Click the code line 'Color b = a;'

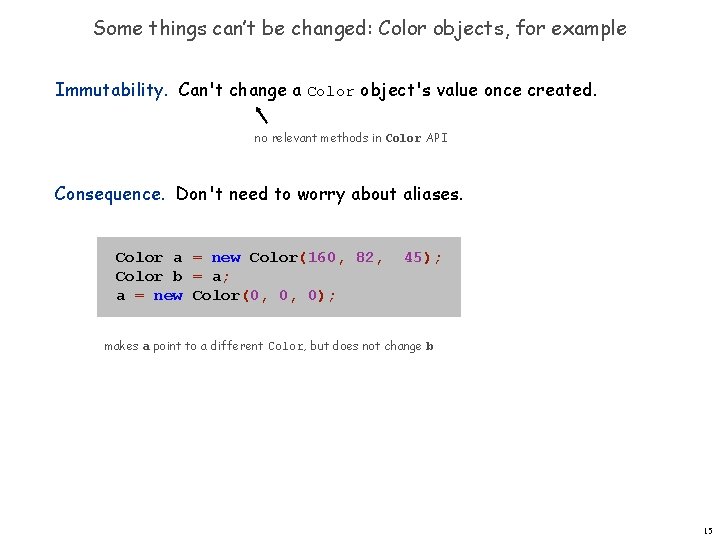tap(172, 276)
